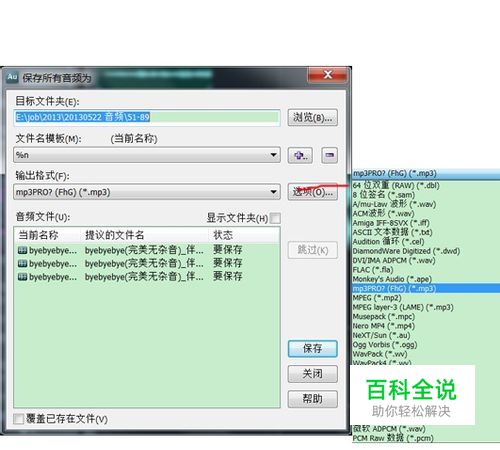500x450 pixels.
Task: Select MPEG layer-3 (LAME) (*.mp3) format
Action: [426, 307]
